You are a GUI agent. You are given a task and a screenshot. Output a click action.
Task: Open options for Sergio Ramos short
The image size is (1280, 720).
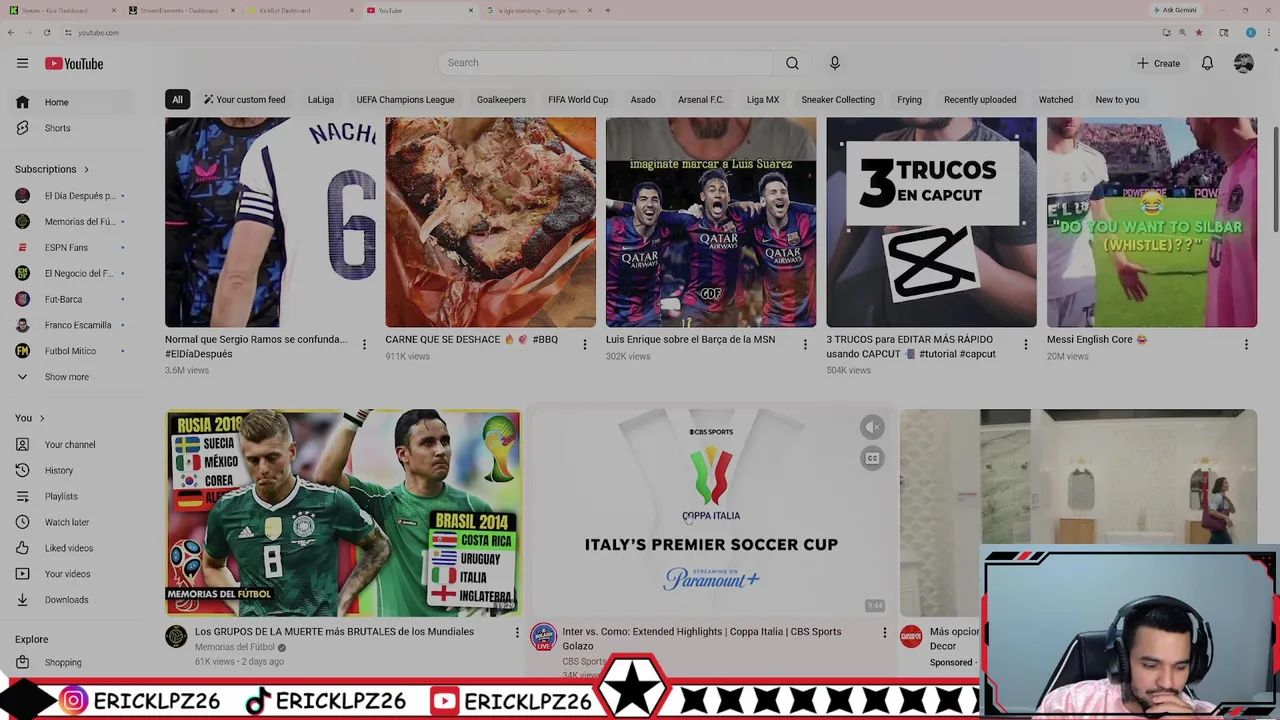click(364, 344)
